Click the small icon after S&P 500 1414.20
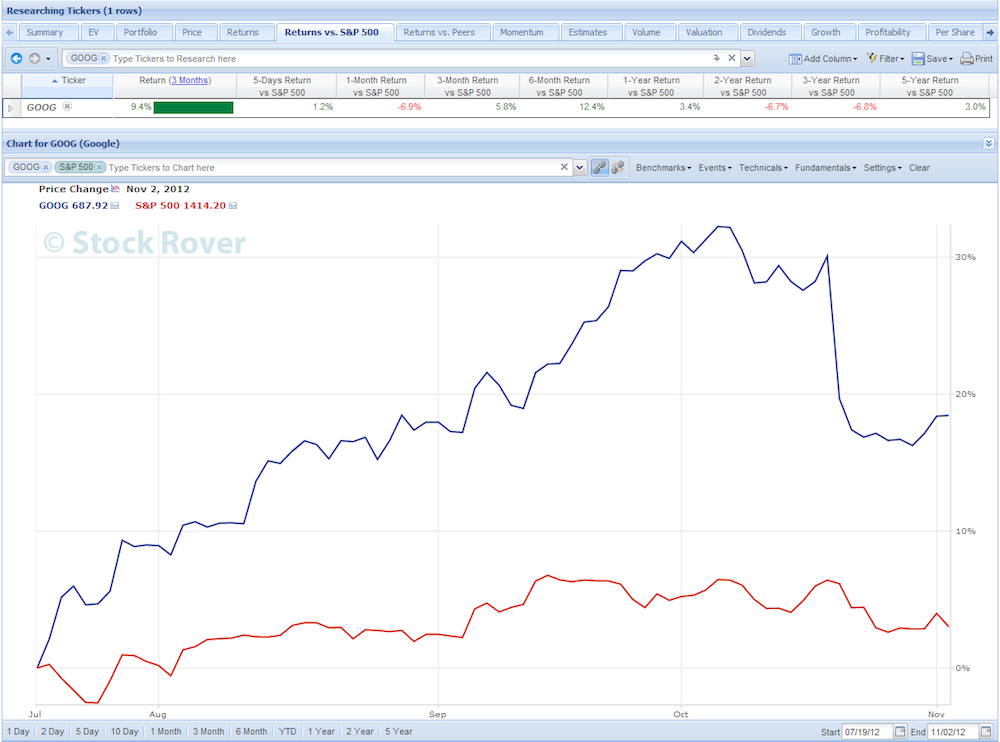The height and width of the screenshot is (742, 1000). coord(233,205)
